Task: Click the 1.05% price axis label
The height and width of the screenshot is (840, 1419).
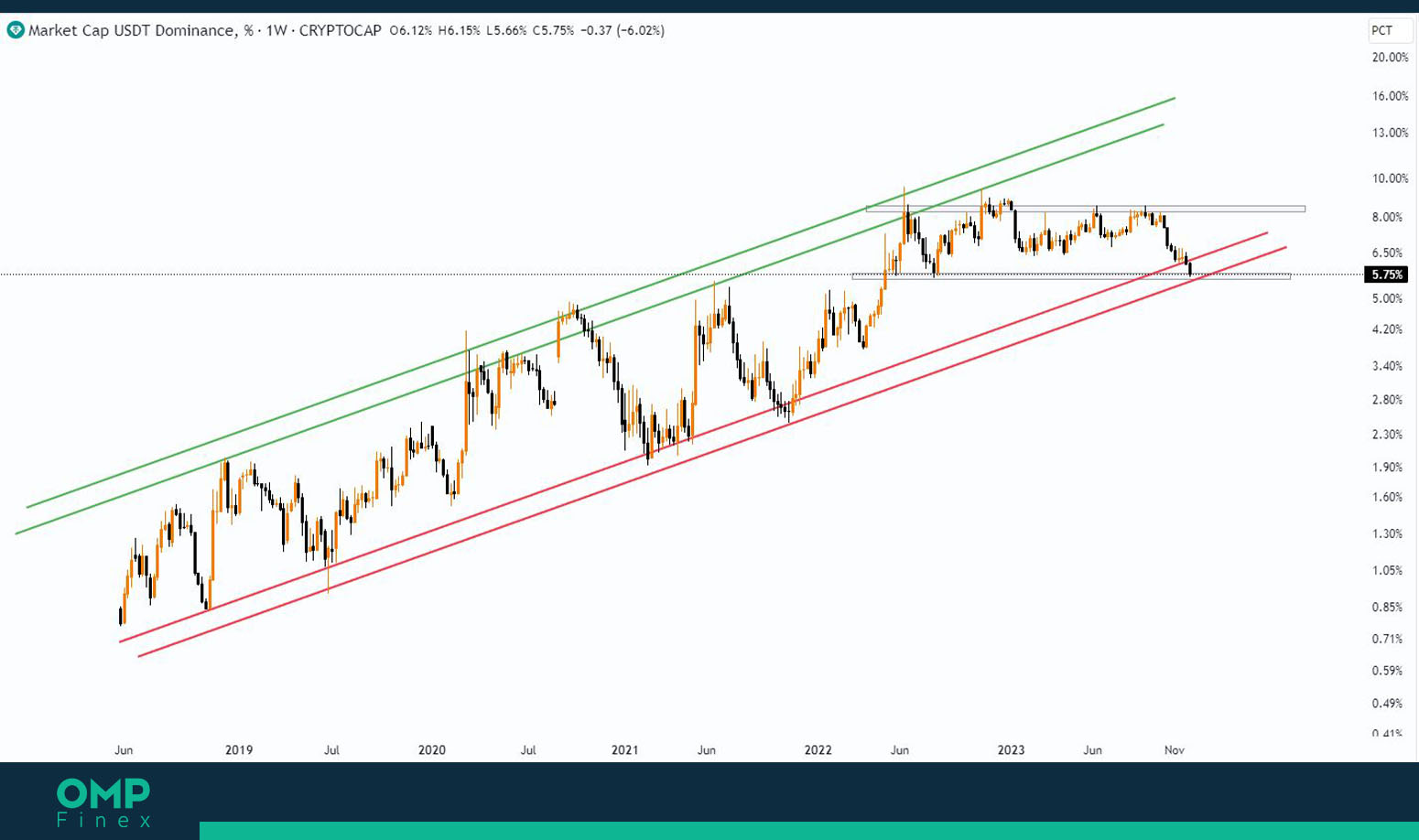Action: tap(1387, 571)
